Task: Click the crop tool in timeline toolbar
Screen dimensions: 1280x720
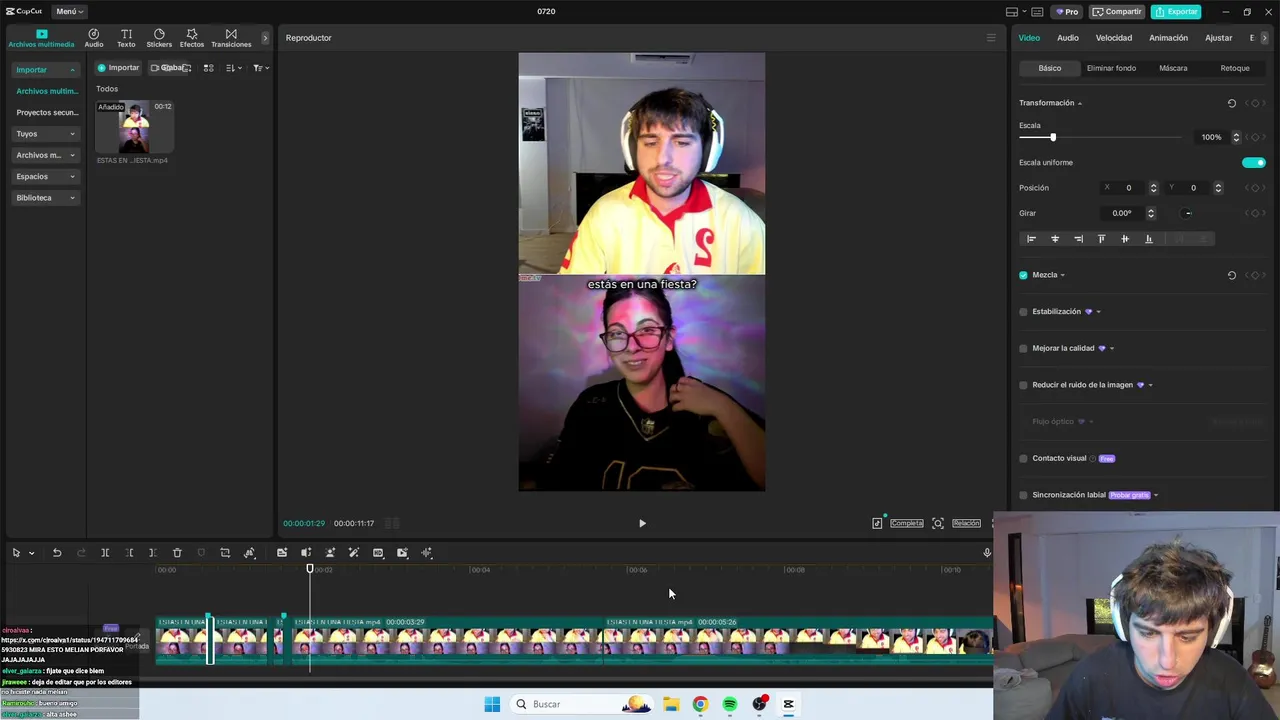Action: point(225,553)
